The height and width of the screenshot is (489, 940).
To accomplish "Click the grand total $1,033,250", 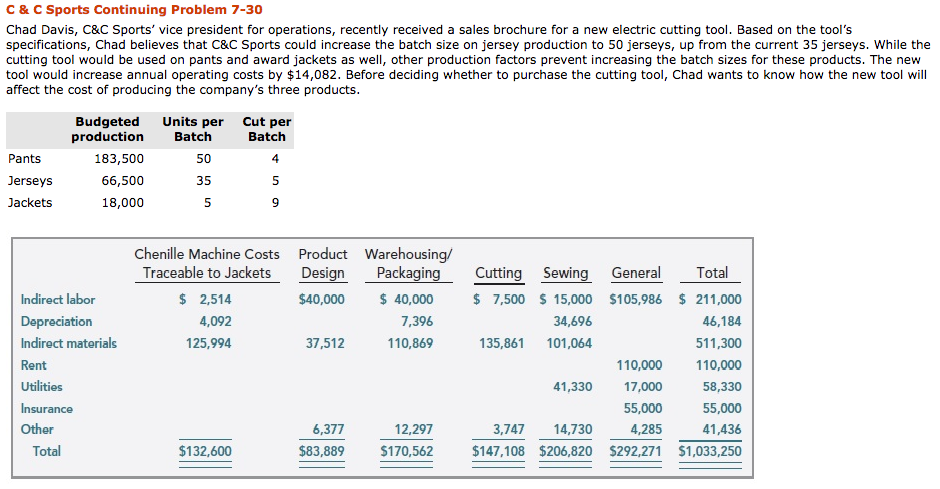I will point(710,451).
